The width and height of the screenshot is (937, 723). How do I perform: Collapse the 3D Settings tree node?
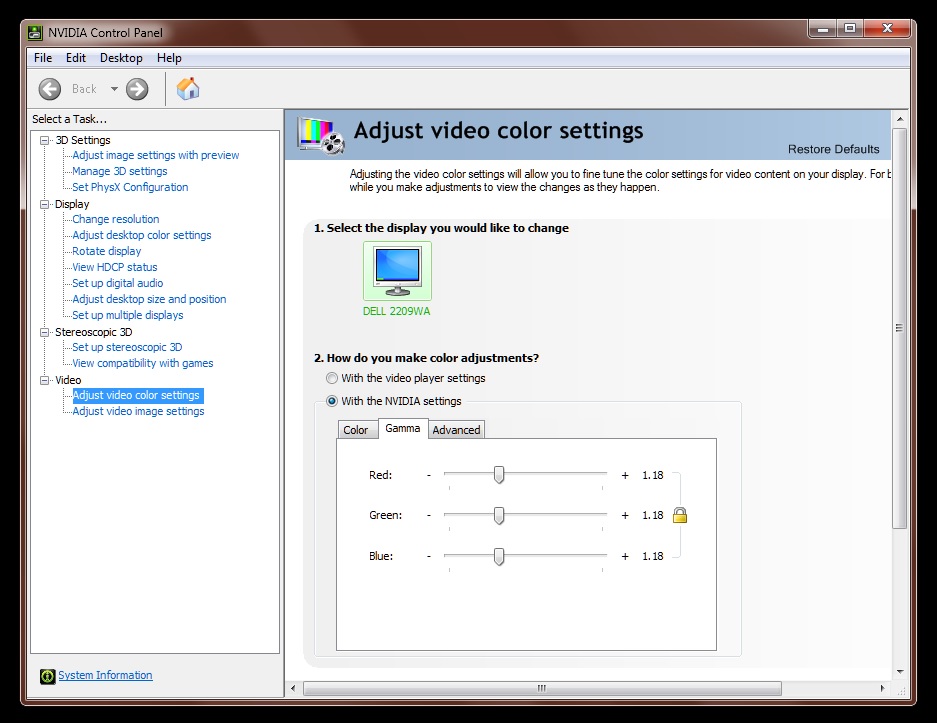44,140
